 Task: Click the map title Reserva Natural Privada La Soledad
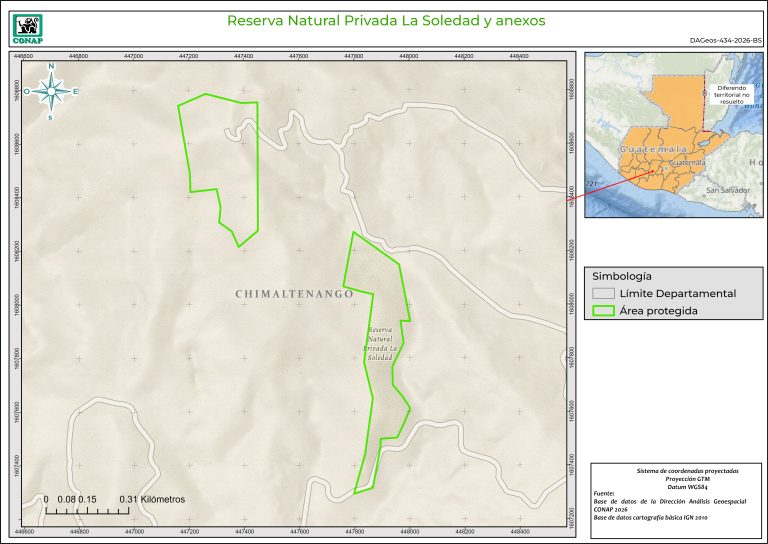(385, 20)
